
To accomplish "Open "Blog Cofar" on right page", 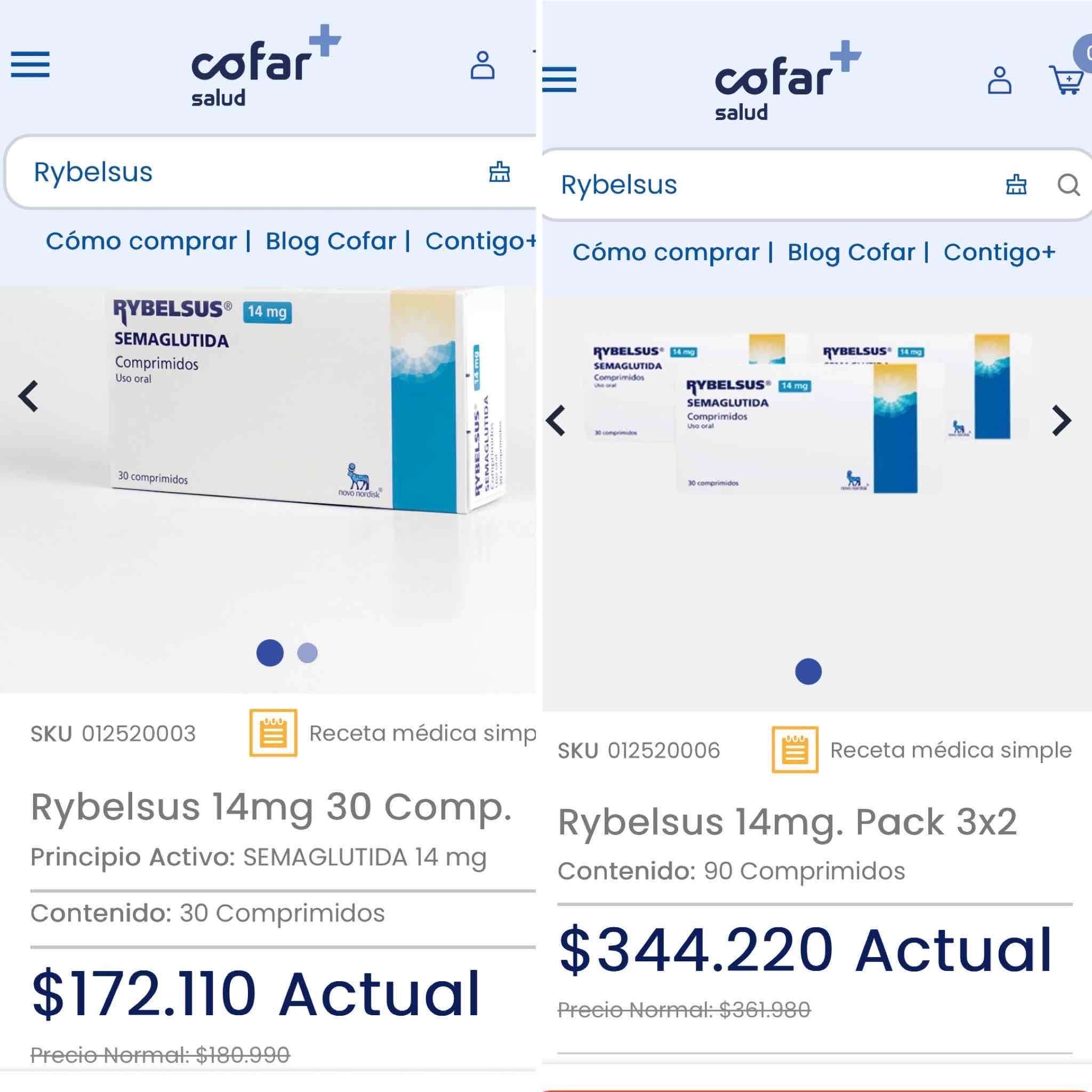I will 851,253.
